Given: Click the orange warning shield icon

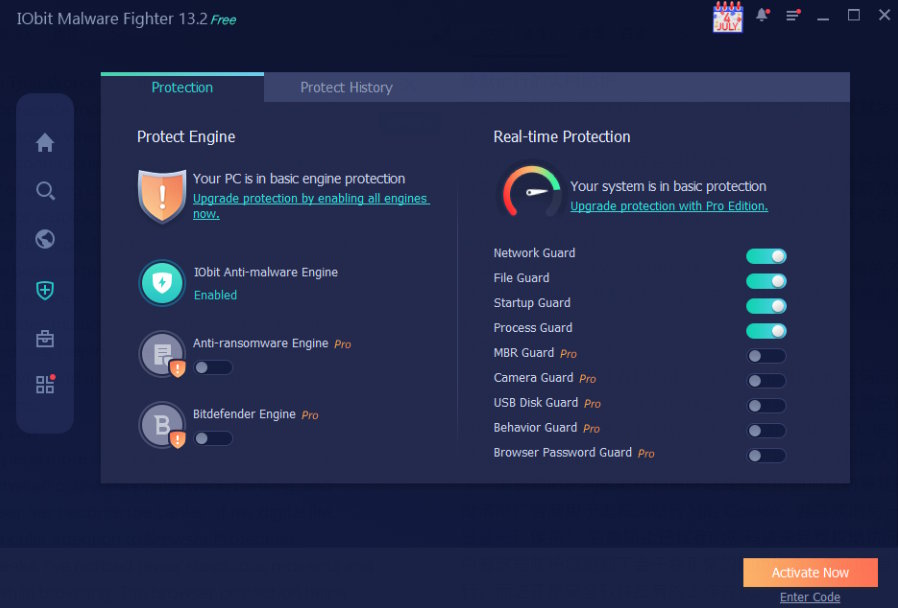Looking at the screenshot, I should (x=162, y=196).
